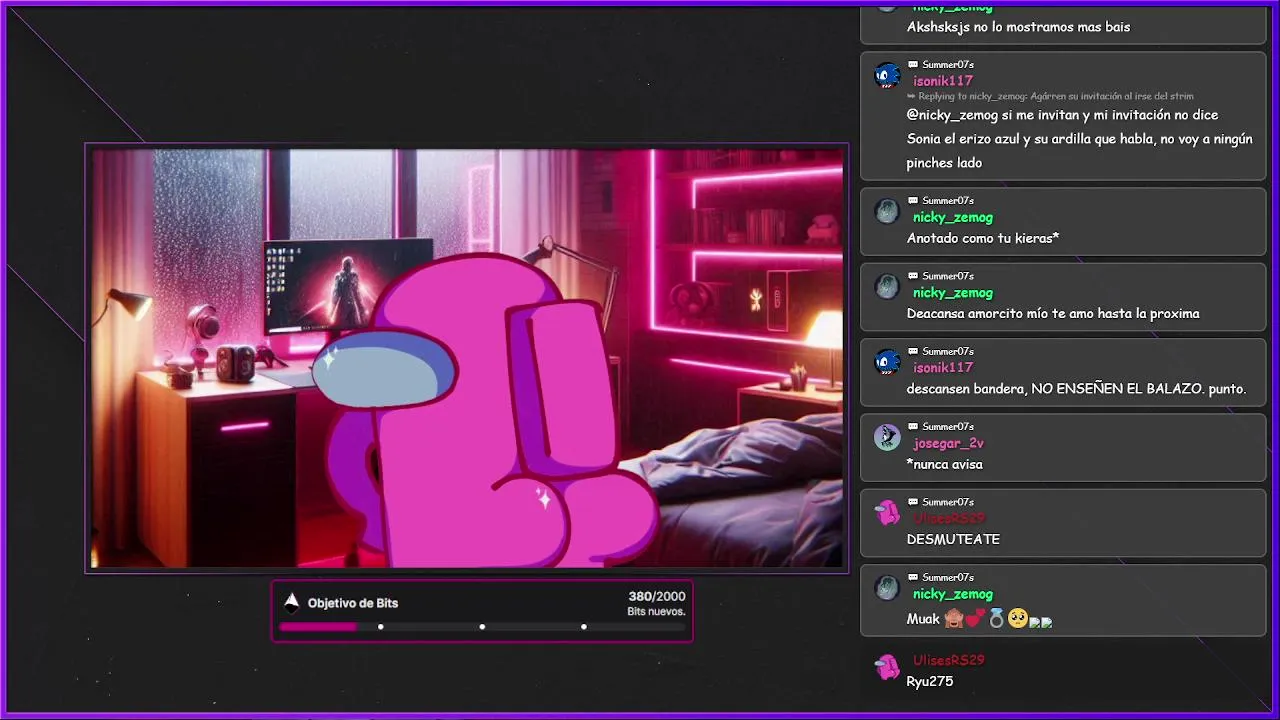Viewport: 1280px width, 720px height.
Task: Click the message 'Anotado como tu kieras*'
Action: 983,238
